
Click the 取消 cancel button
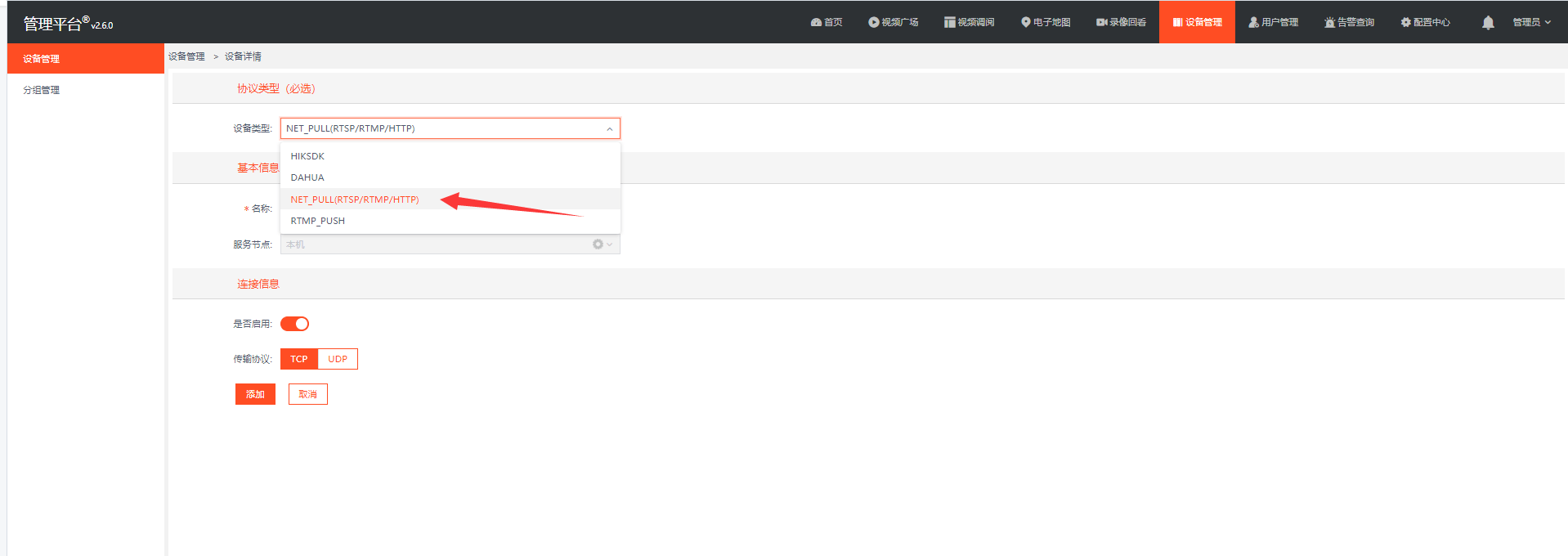click(308, 394)
